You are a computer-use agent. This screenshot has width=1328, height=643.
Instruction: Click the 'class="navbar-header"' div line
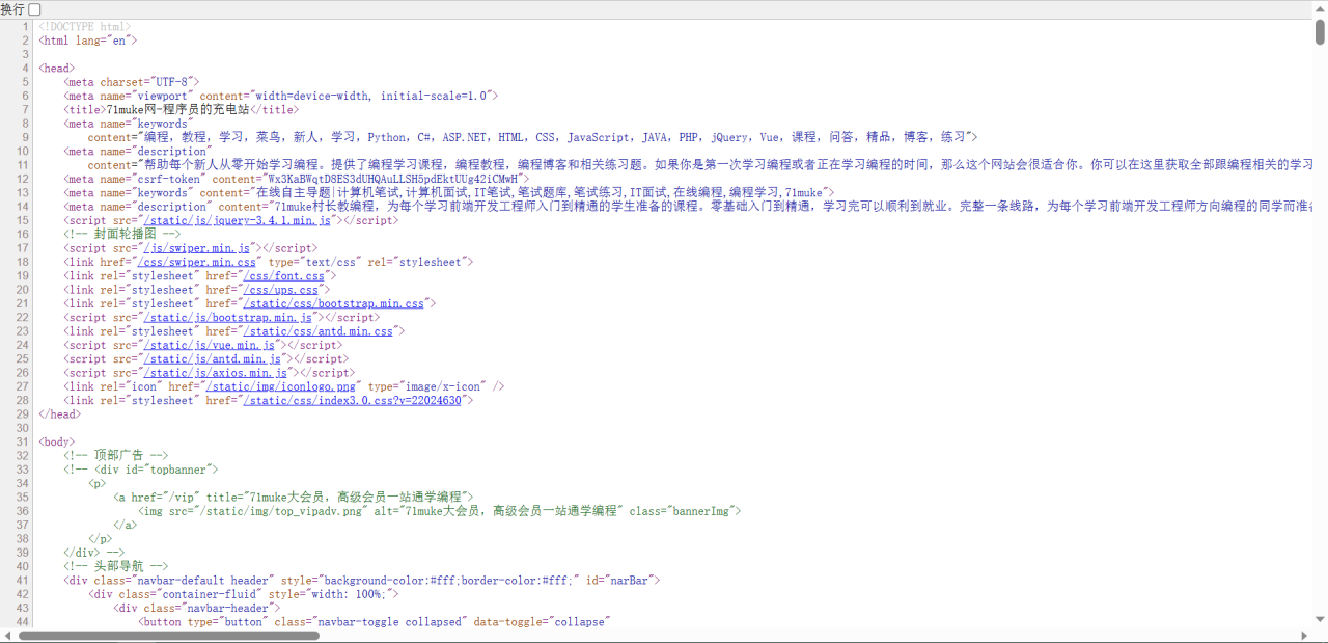(x=197, y=608)
